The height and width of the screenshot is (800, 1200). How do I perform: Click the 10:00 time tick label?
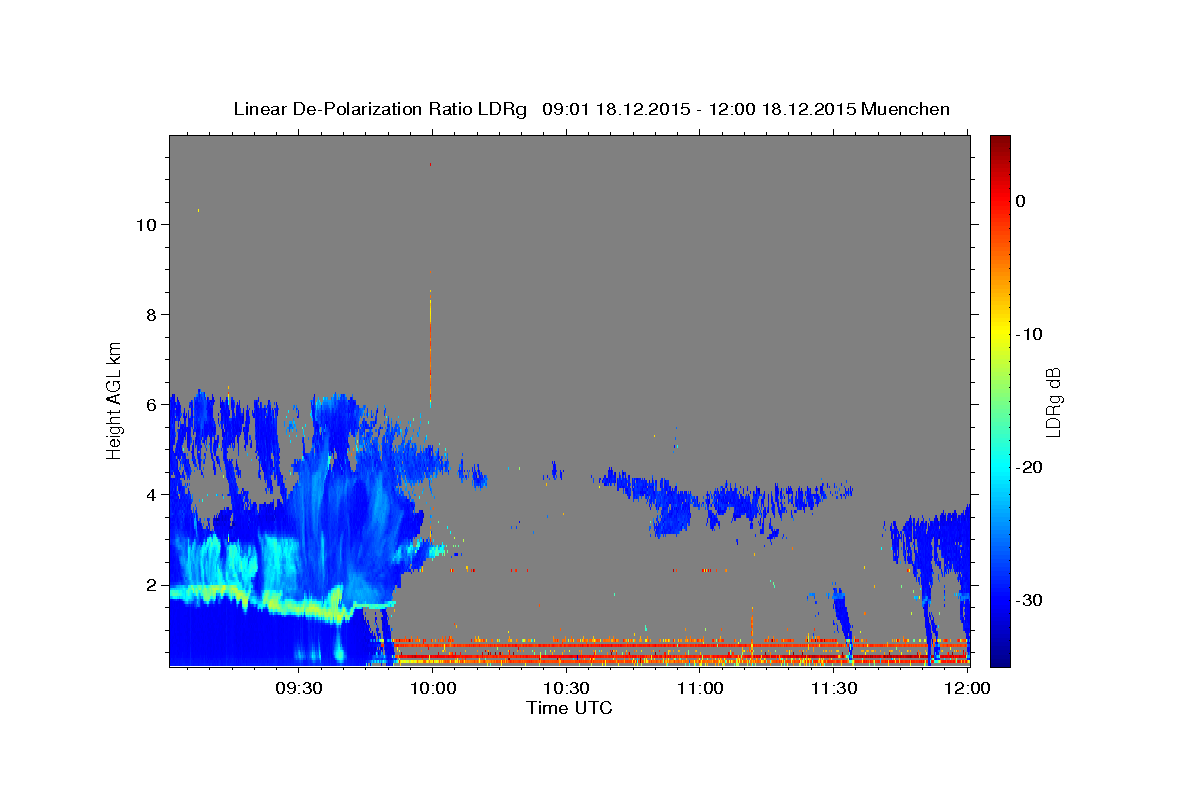point(433,689)
